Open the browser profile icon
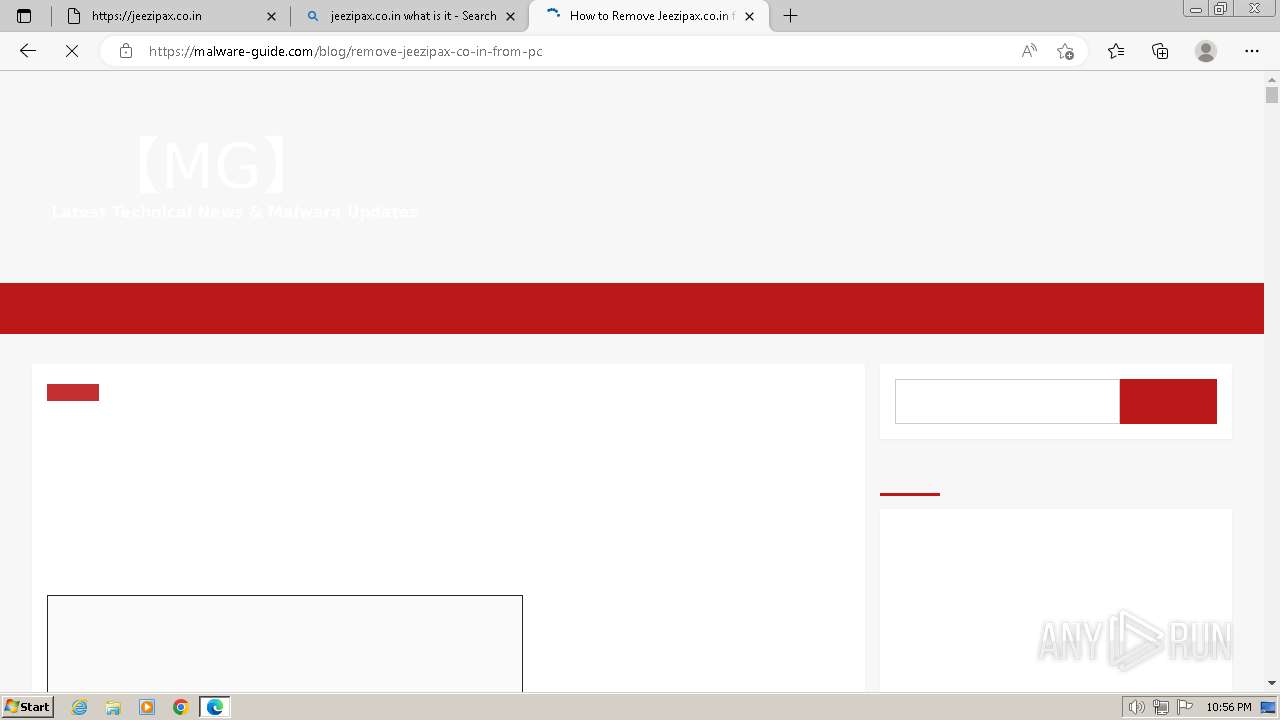The image size is (1280, 720). [x=1206, y=51]
